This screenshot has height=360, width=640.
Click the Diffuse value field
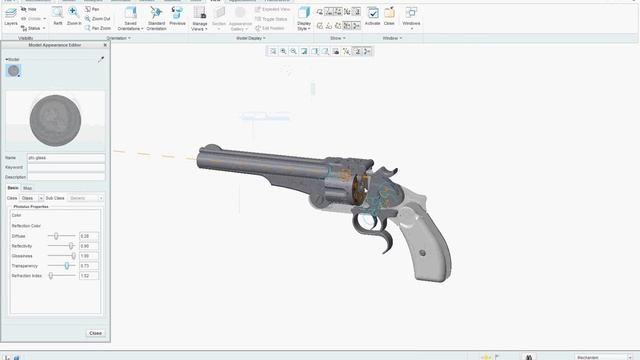click(89, 236)
